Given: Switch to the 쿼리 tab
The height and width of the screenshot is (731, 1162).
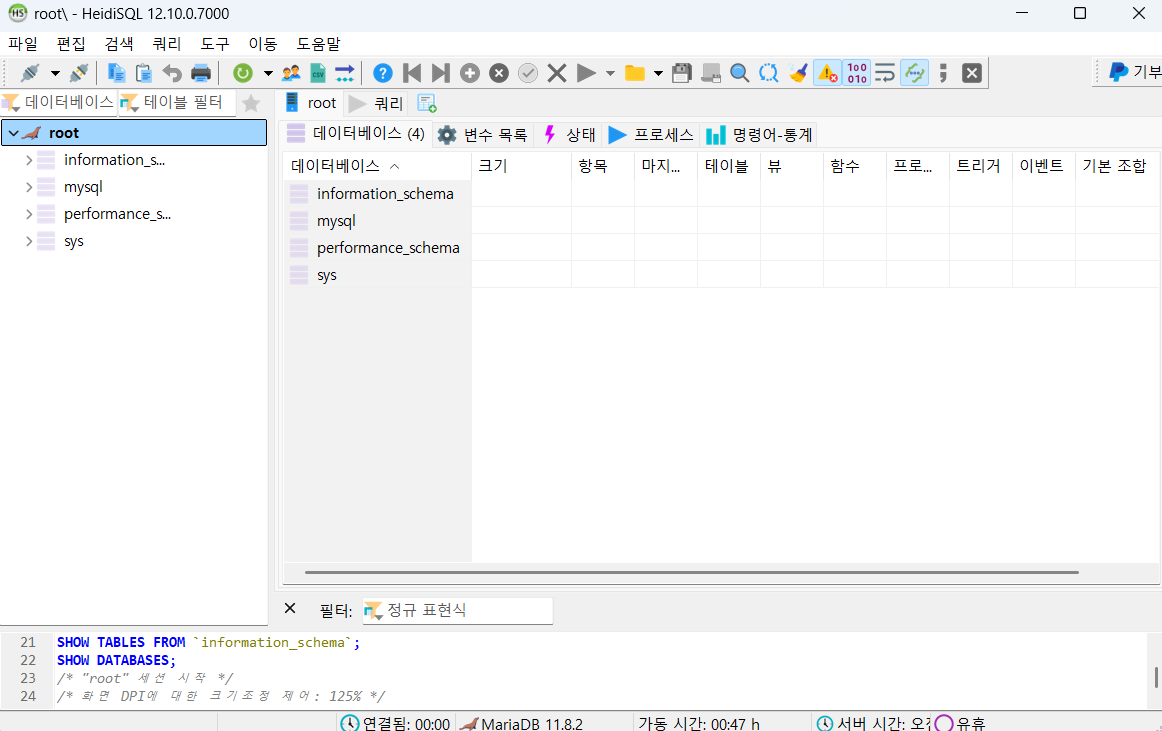Looking at the screenshot, I should [x=376, y=103].
